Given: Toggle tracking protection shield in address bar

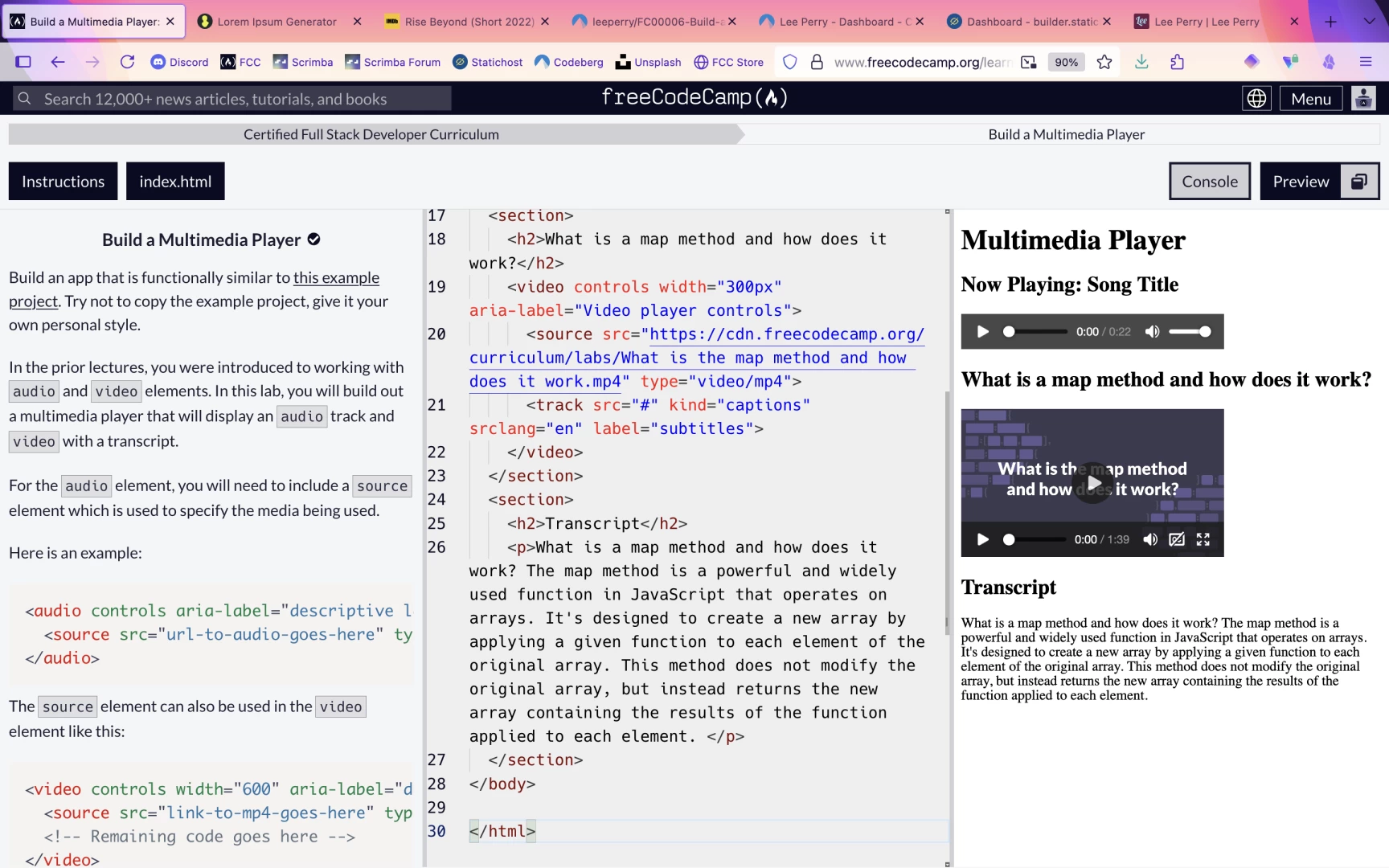Looking at the screenshot, I should [789, 62].
